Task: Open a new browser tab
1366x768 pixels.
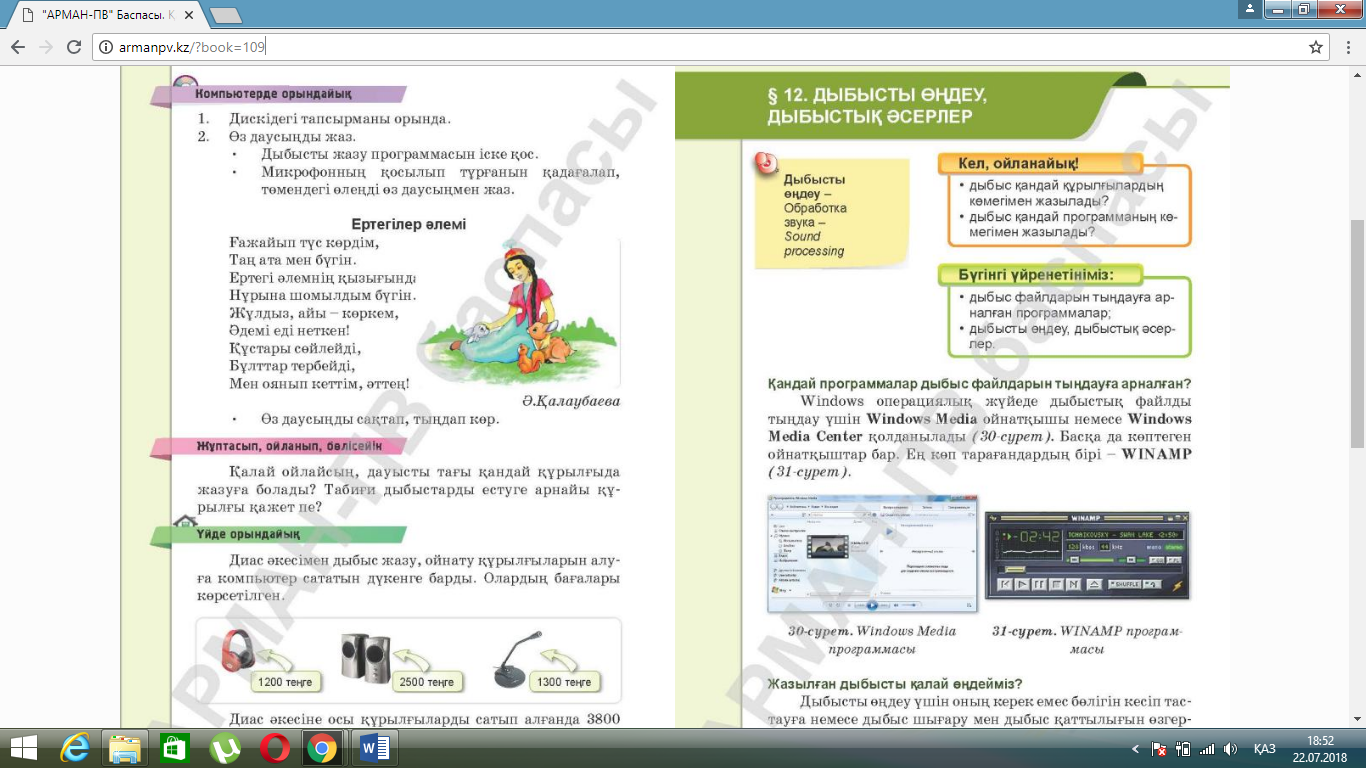Action: point(227,15)
